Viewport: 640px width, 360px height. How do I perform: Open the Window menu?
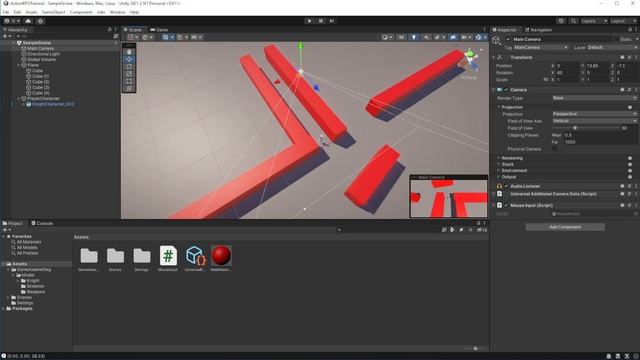117,12
